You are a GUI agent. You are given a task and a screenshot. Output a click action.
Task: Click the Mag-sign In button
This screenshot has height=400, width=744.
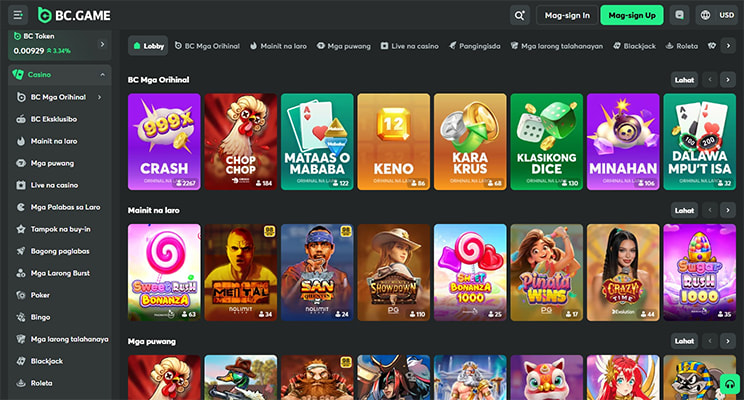point(567,15)
